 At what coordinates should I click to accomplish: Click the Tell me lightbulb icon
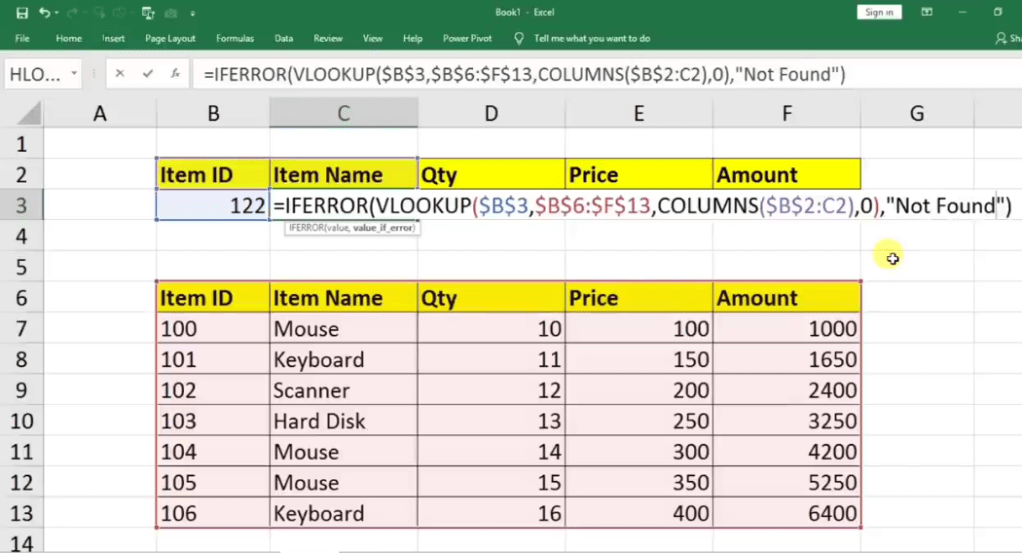pos(518,38)
